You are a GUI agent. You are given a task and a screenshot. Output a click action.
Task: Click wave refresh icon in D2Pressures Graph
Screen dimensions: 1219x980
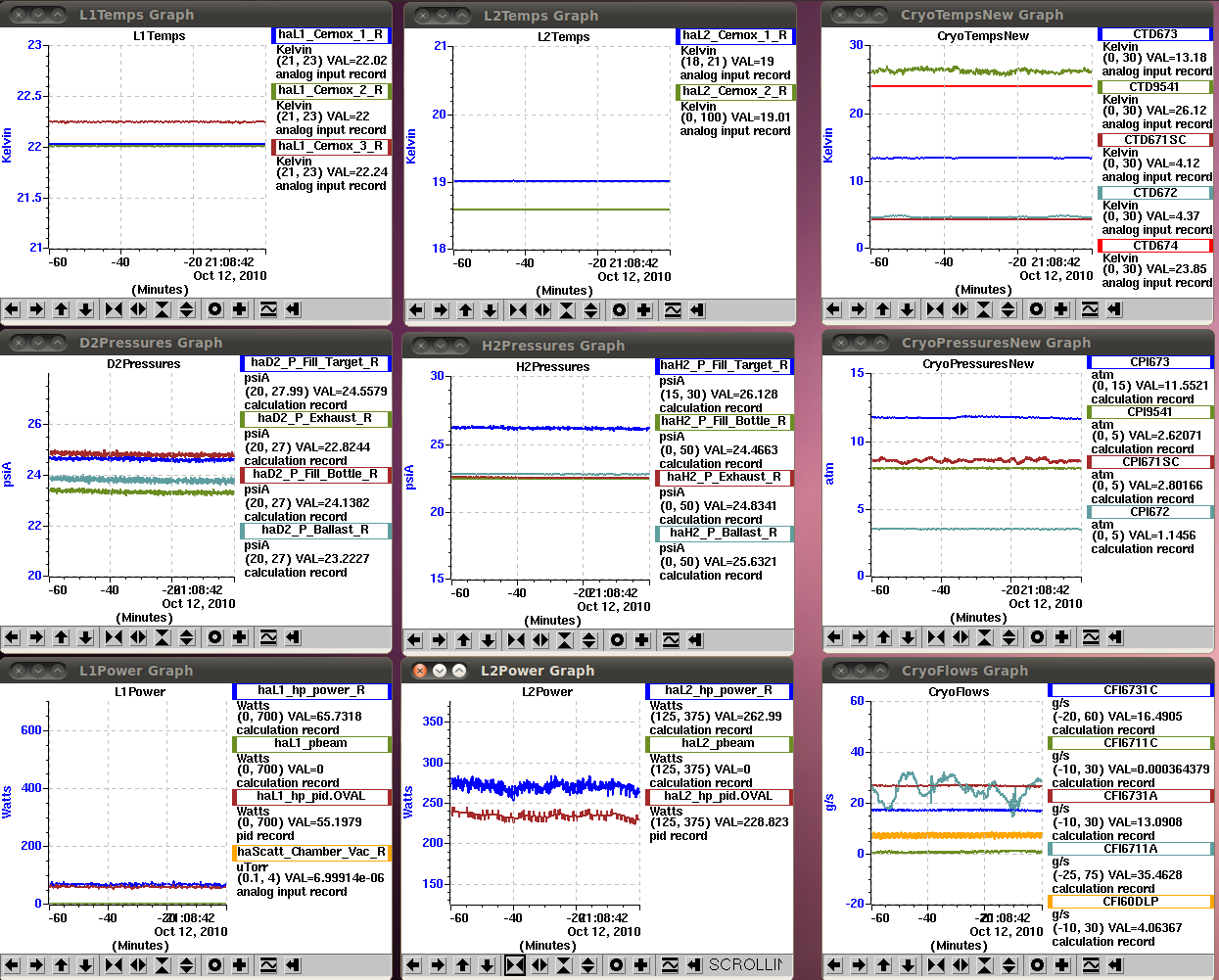click(x=268, y=637)
